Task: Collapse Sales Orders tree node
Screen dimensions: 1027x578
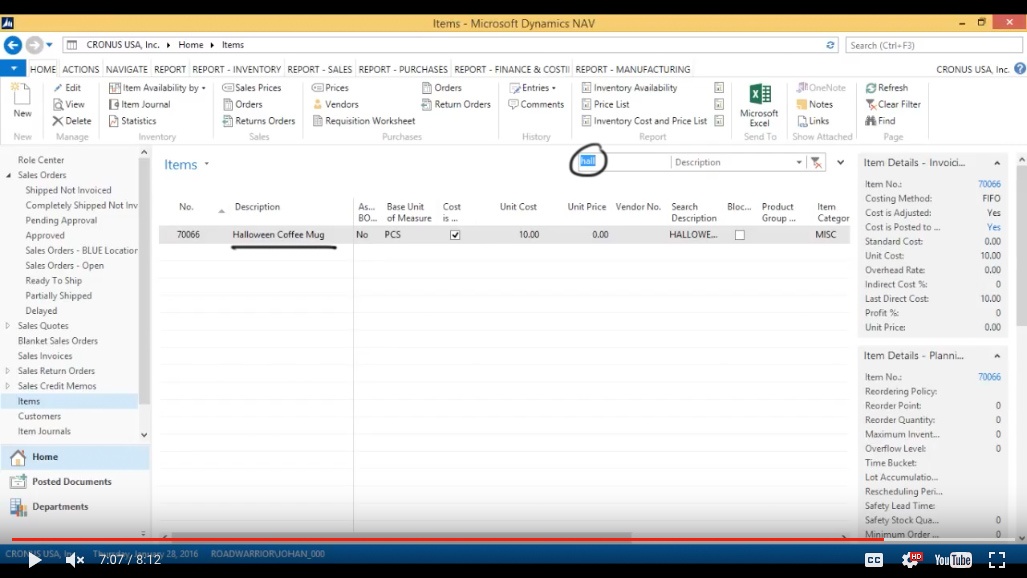Action: [9, 175]
